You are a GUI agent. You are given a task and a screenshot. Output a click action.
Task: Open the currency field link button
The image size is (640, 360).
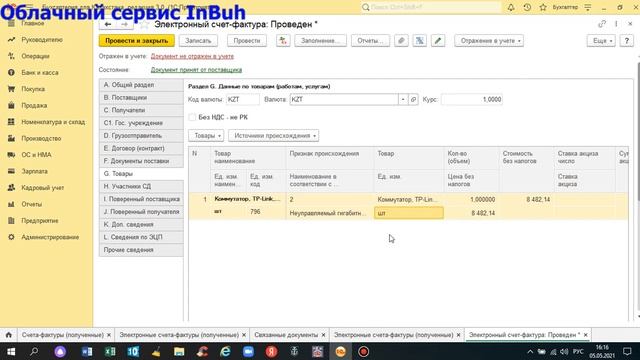click(413, 100)
